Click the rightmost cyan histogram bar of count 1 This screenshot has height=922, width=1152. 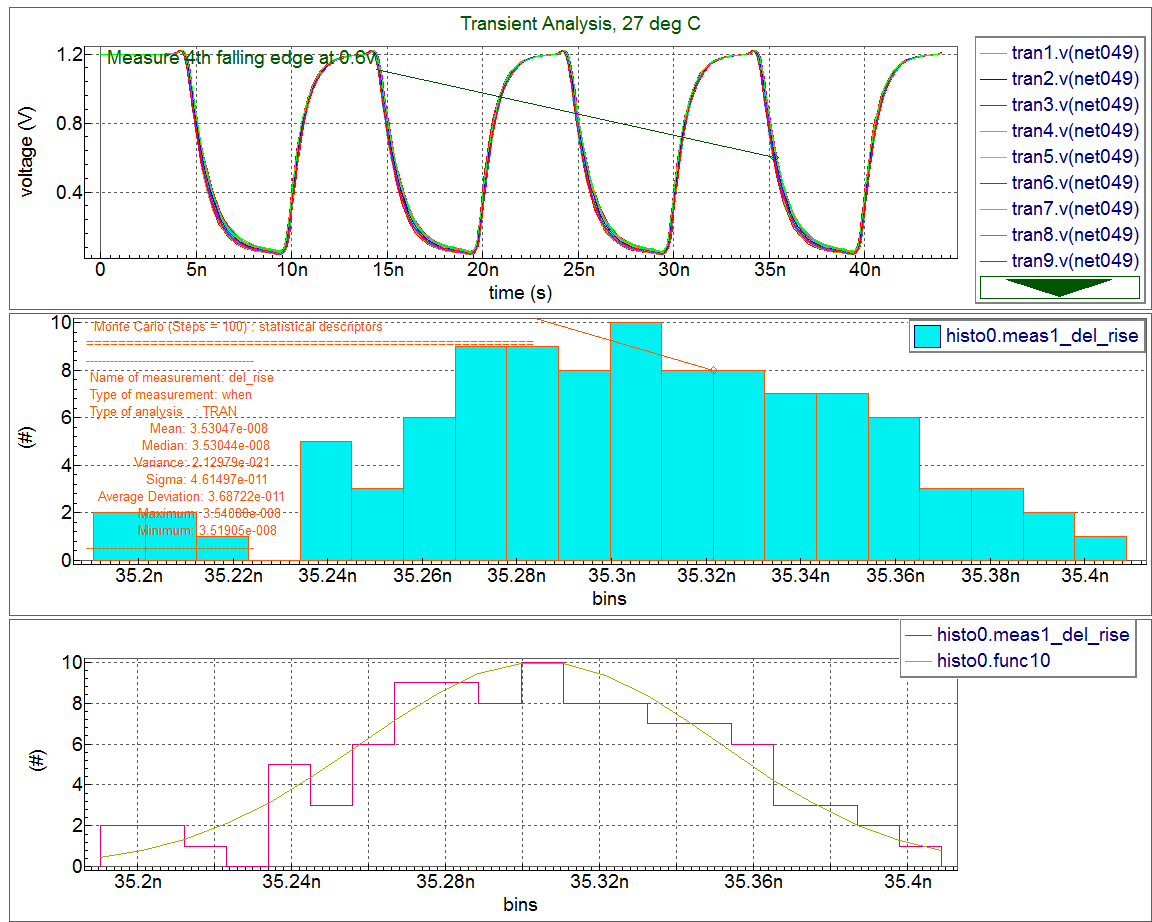click(1101, 549)
